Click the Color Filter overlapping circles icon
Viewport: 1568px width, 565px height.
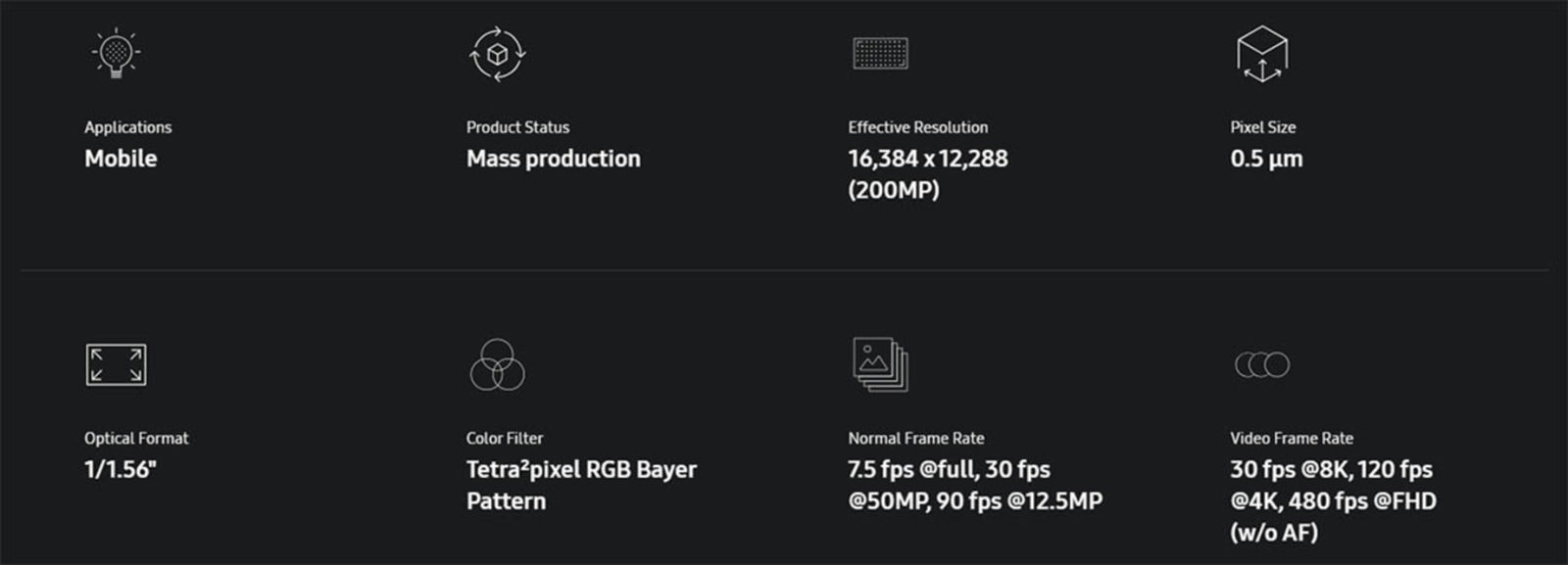pos(497,365)
